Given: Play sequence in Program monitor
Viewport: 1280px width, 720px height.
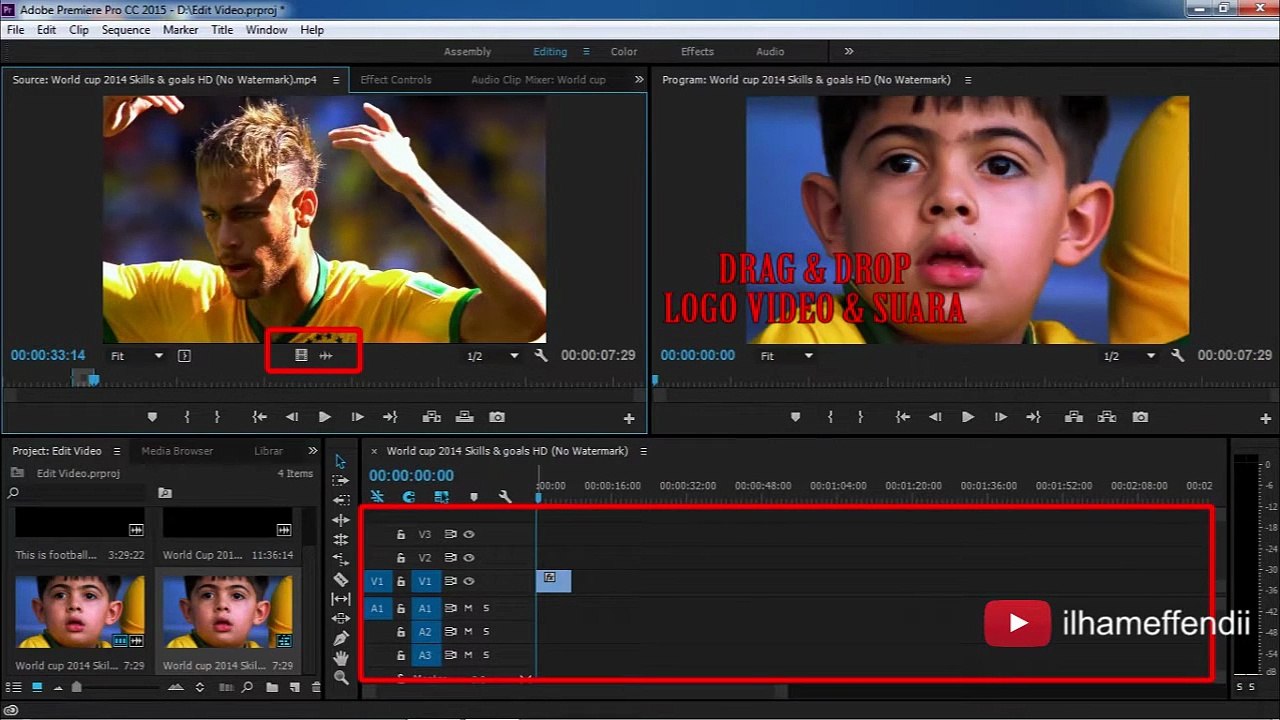Looking at the screenshot, I should click(967, 417).
